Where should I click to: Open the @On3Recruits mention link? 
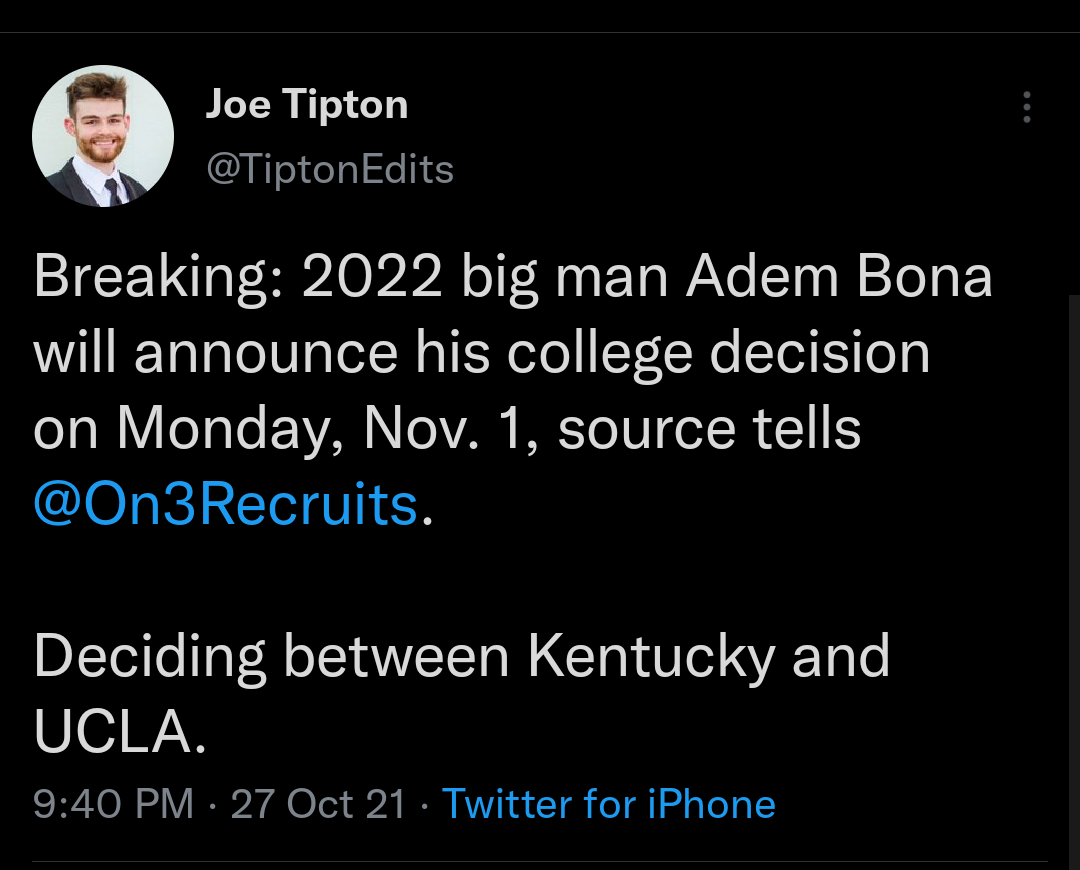[225, 504]
